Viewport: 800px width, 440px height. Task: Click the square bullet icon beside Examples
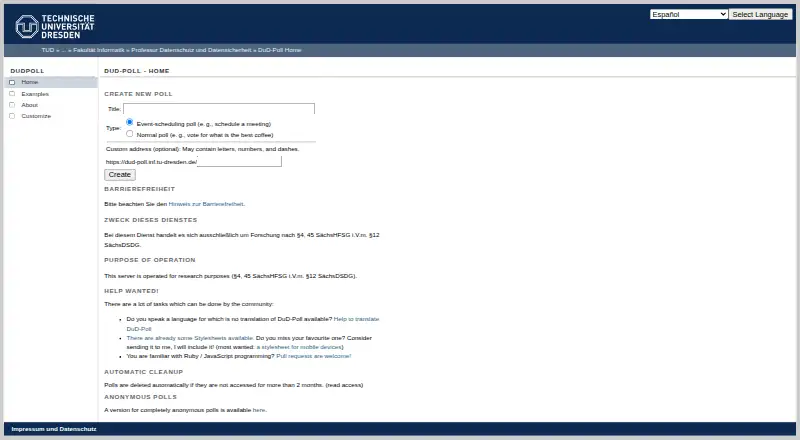point(12,94)
